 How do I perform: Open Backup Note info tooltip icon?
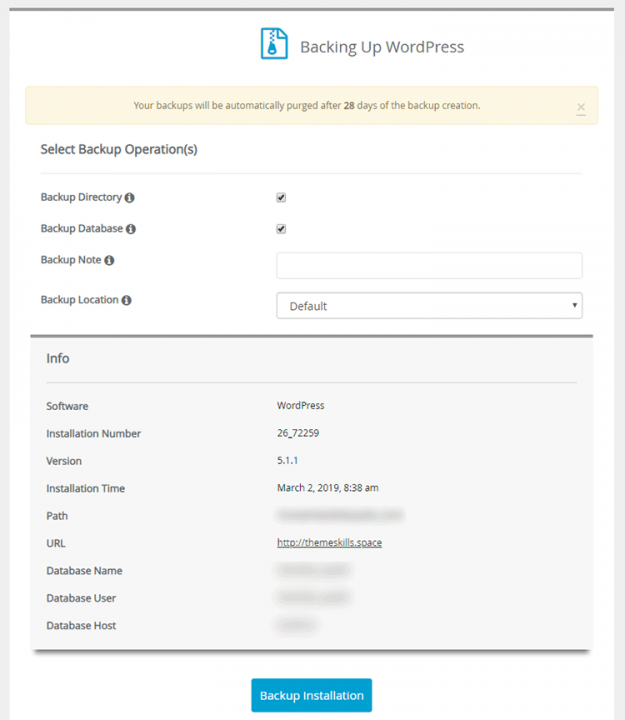click(109, 260)
